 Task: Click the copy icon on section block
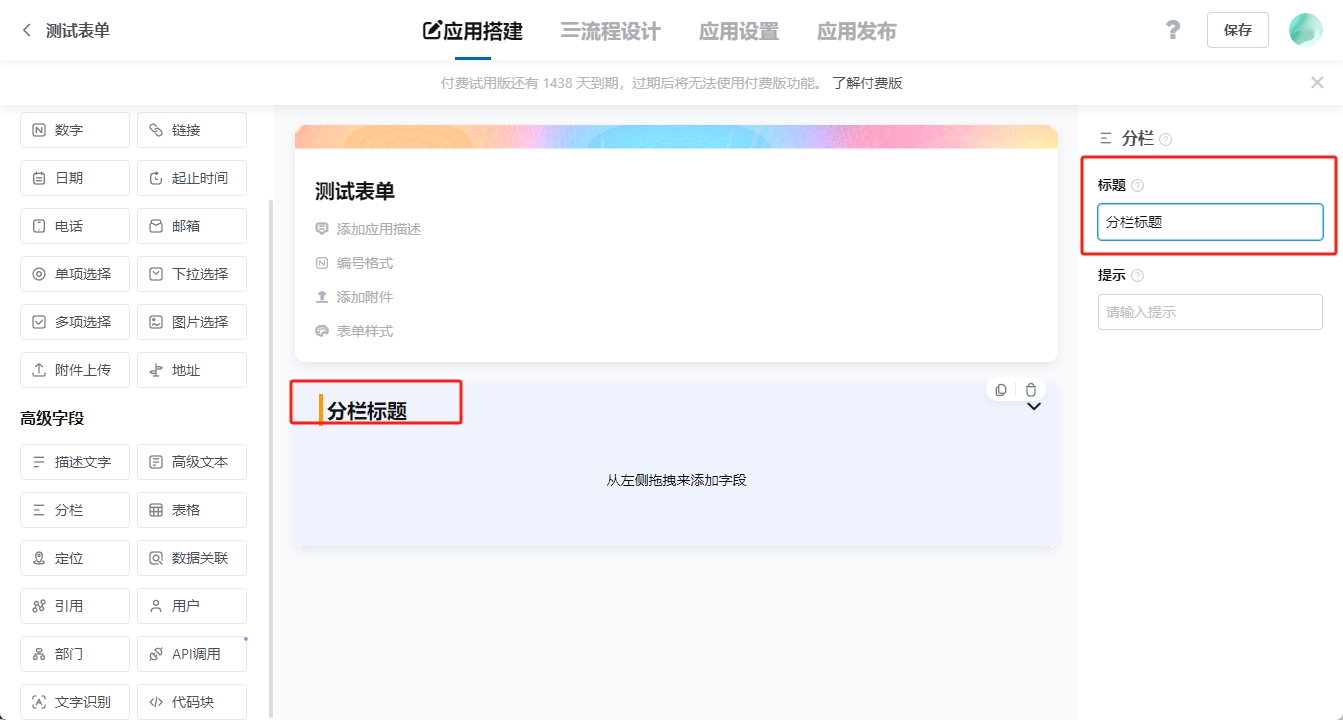(x=1001, y=390)
